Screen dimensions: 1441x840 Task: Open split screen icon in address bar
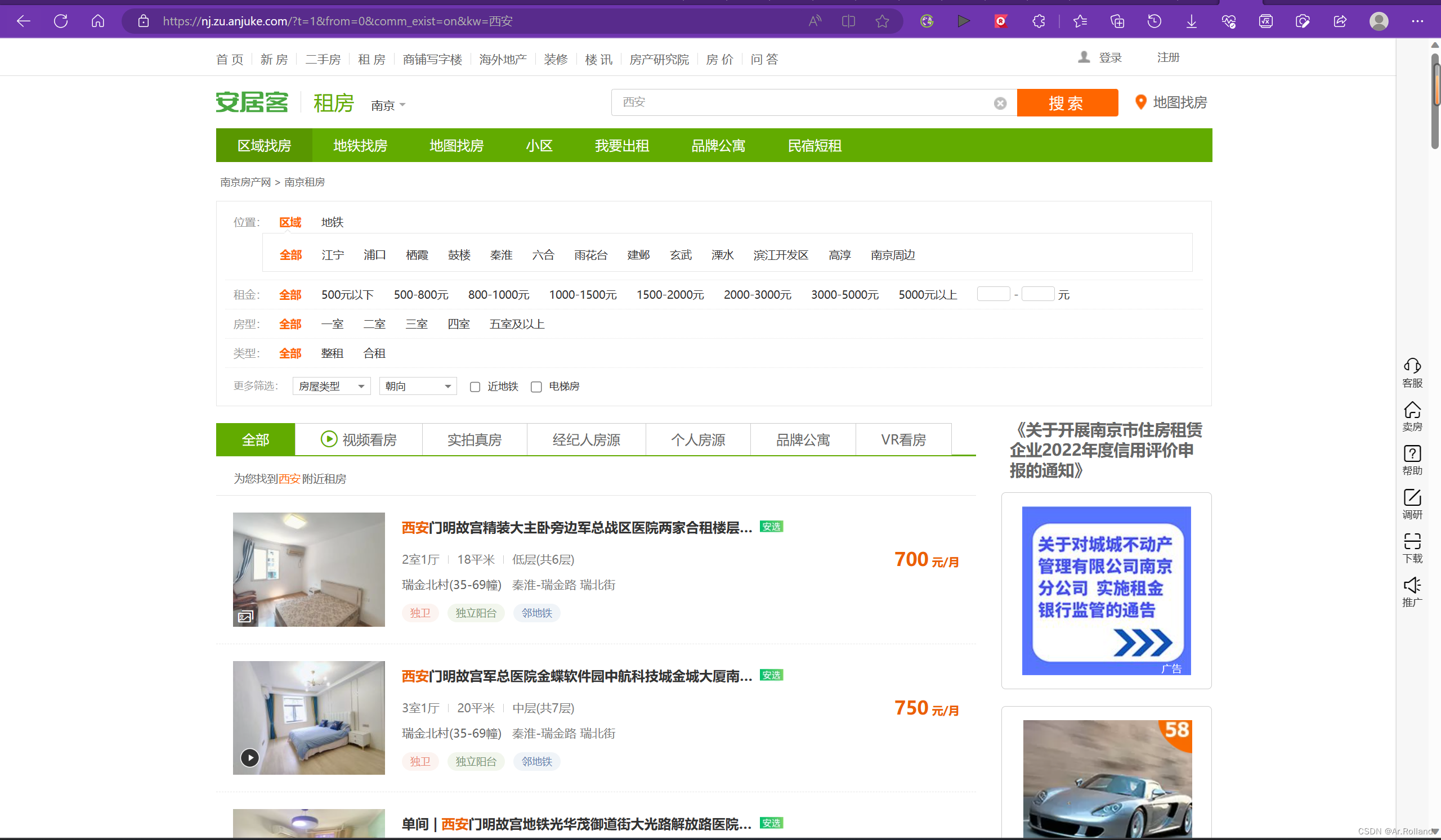[x=848, y=21]
